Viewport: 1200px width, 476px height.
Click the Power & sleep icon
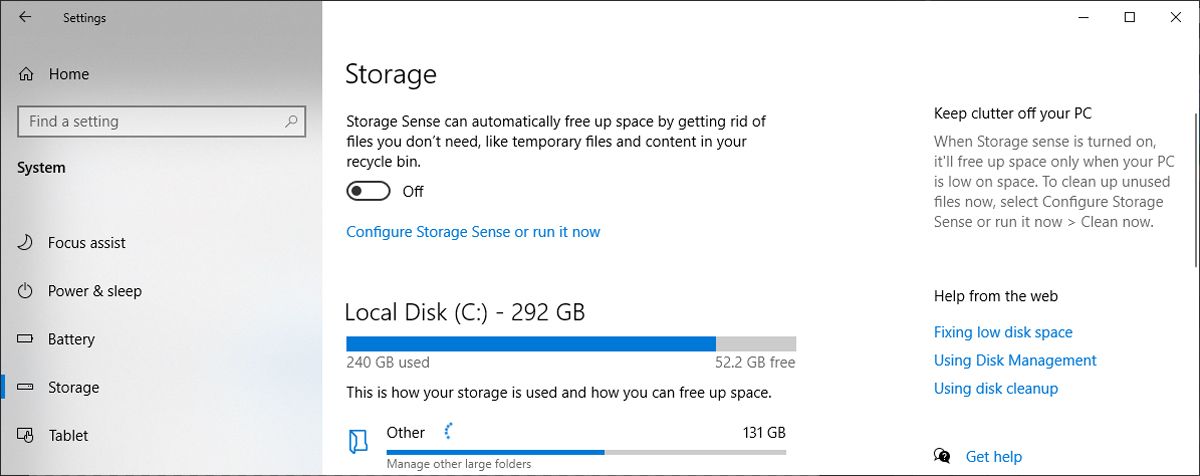click(x=26, y=291)
